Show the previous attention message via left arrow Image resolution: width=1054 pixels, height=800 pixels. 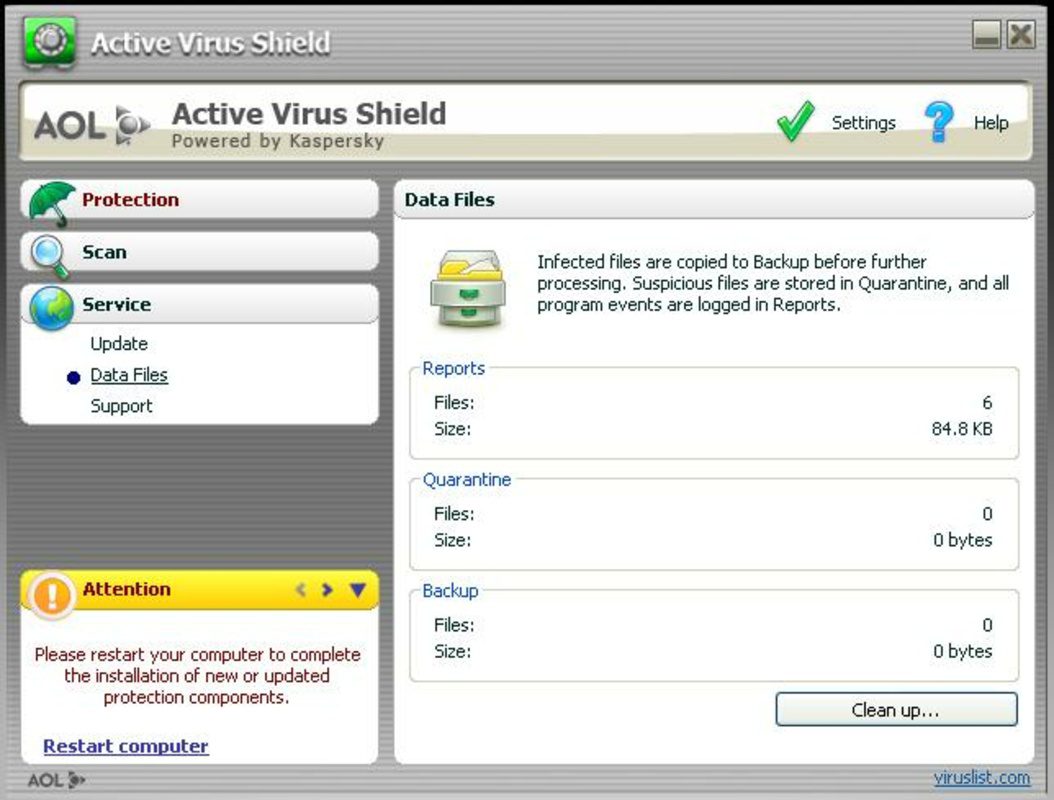point(302,589)
